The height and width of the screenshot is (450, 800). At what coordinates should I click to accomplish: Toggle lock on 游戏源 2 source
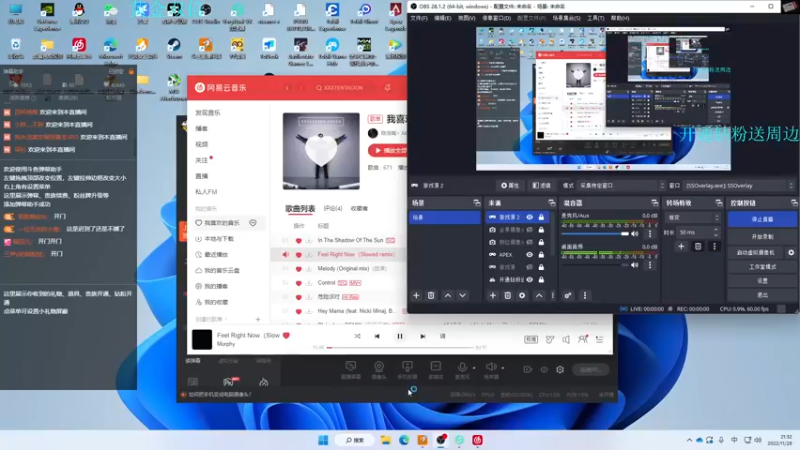(541, 217)
